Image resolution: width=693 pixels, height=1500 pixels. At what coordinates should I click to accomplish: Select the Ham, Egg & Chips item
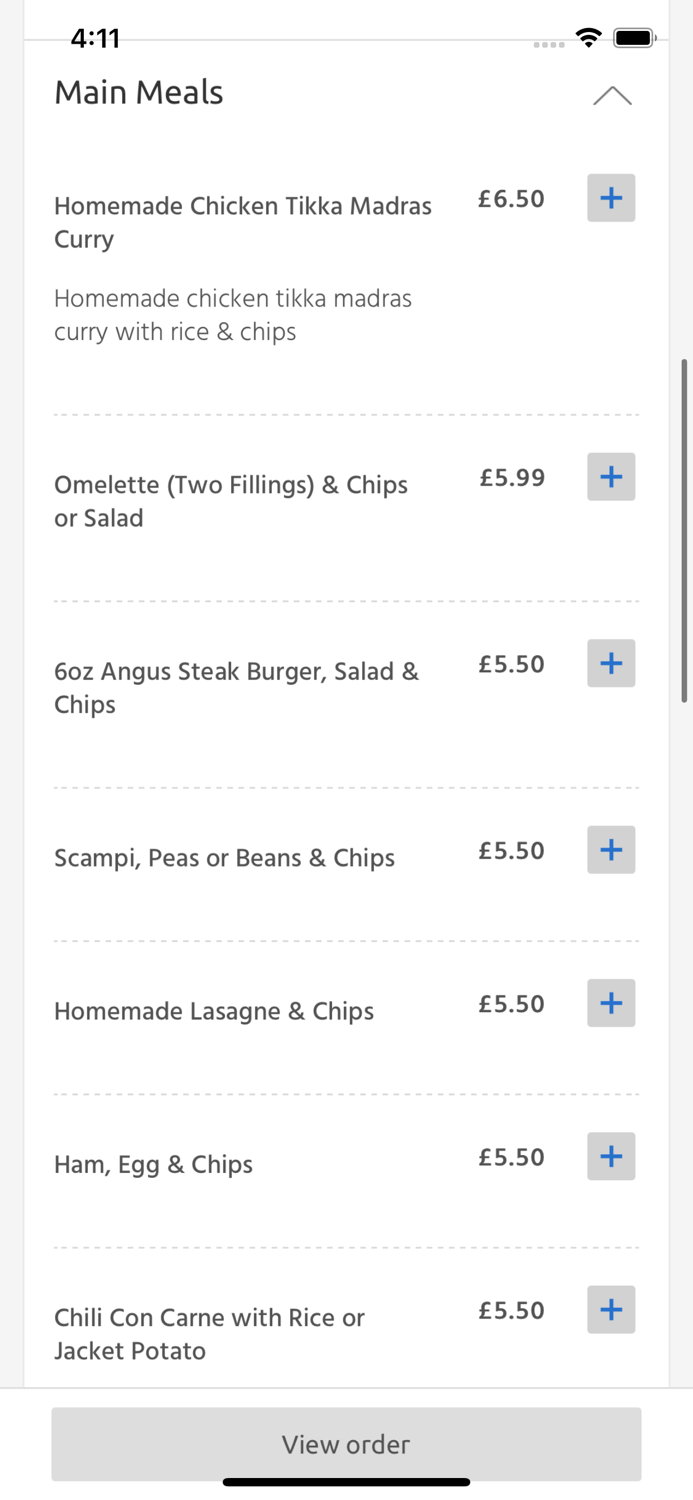(x=153, y=1164)
